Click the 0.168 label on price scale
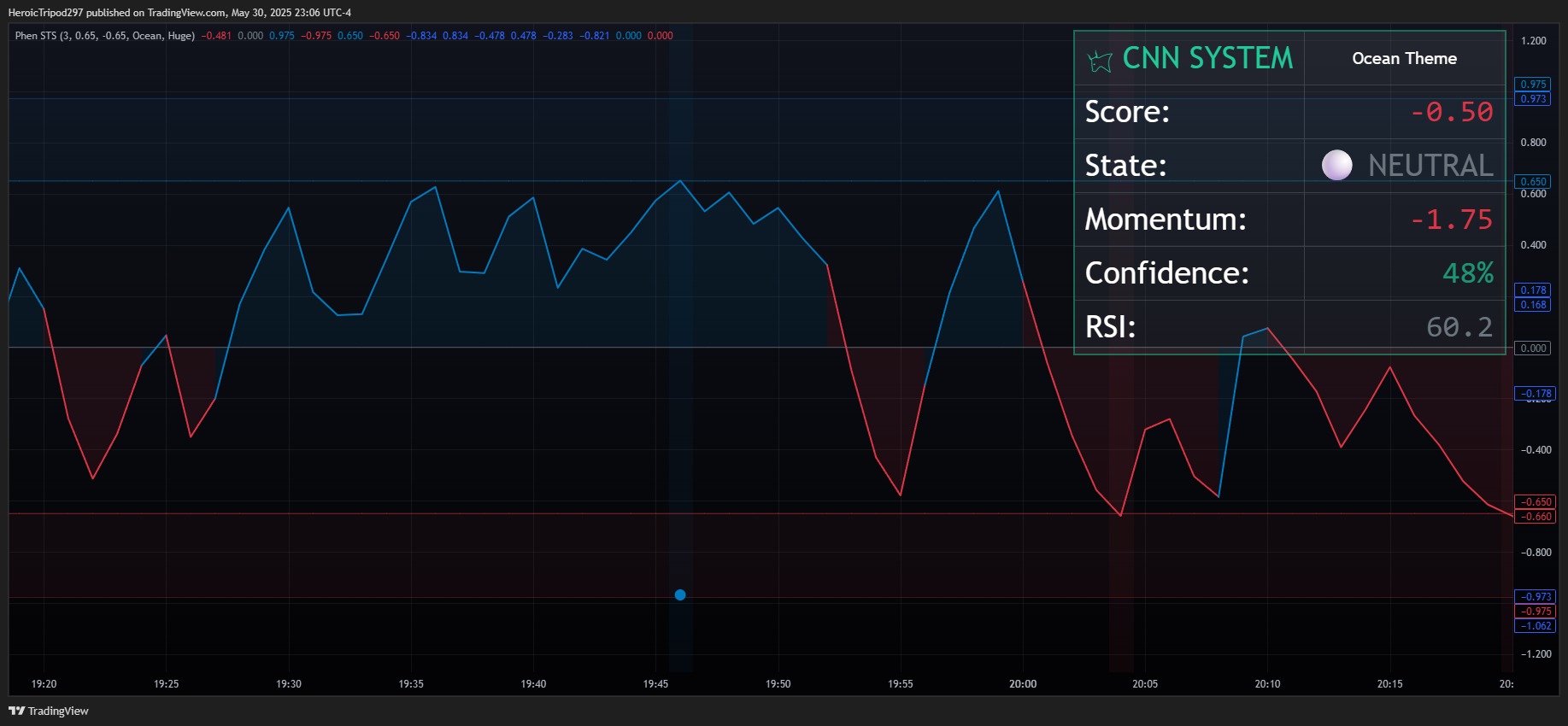1568x726 pixels. coord(1533,305)
